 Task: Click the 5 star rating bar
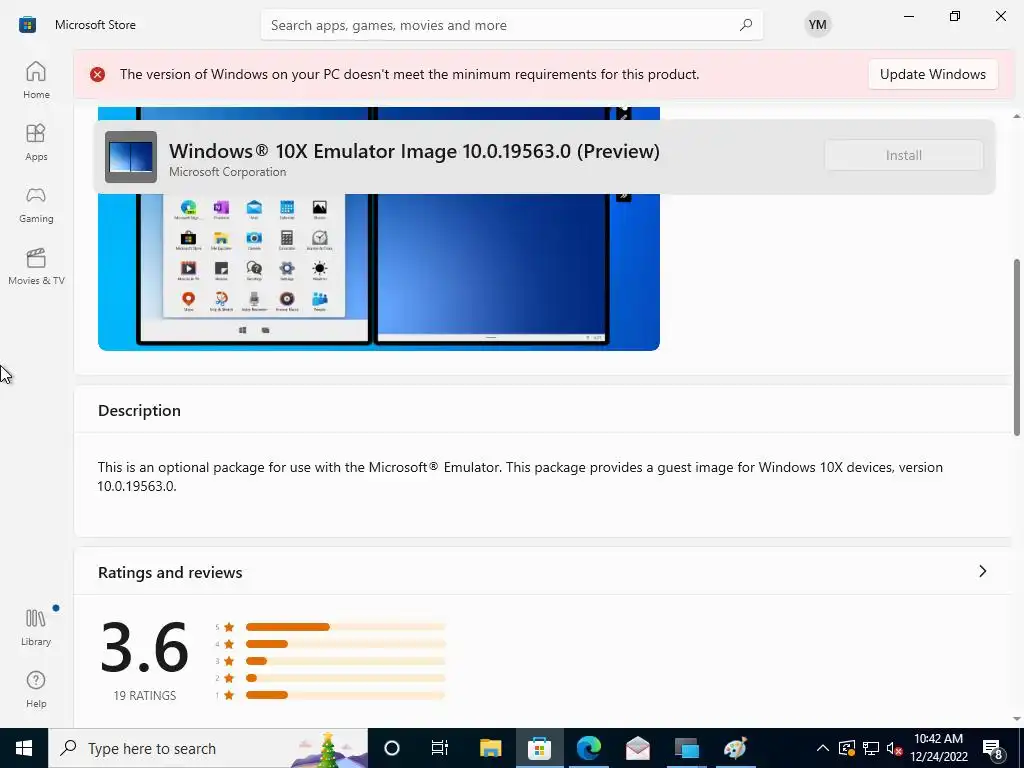[345, 627]
